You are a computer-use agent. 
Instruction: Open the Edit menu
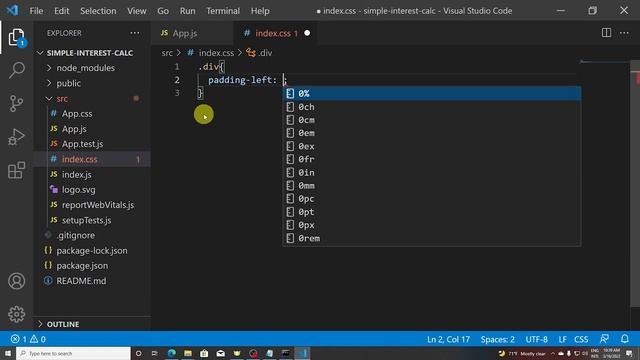[x=62, y=11]
